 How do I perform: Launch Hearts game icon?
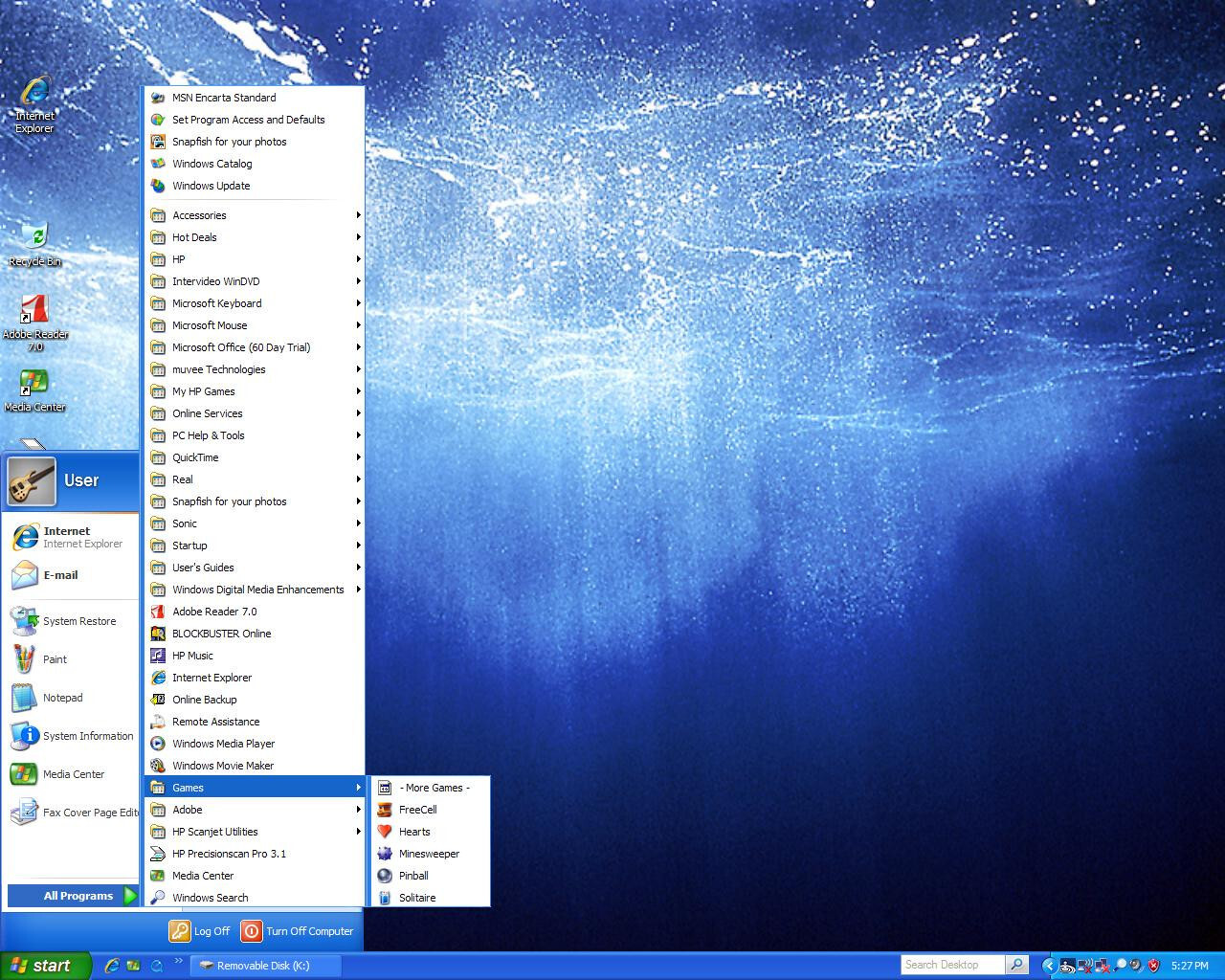tap(385, 832)
